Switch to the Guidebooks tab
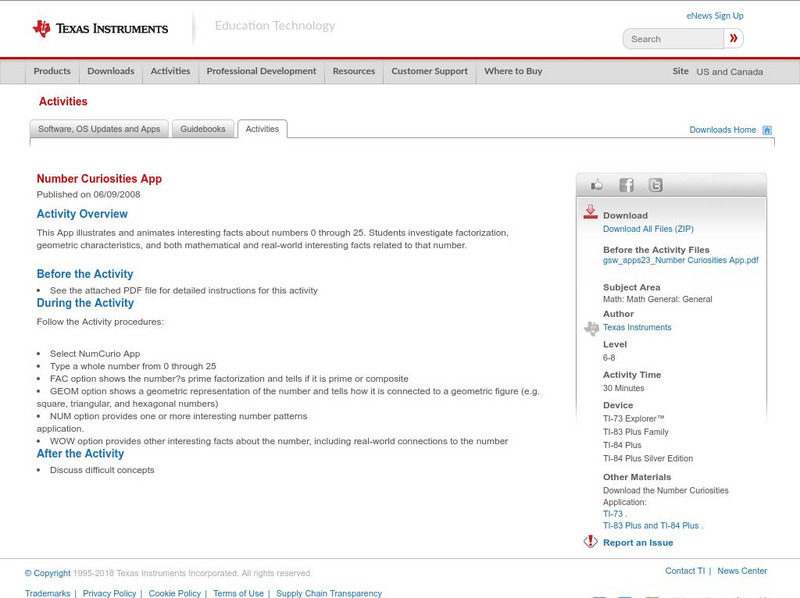This screenshot has width=800, height=598. [x=203, y=129]
